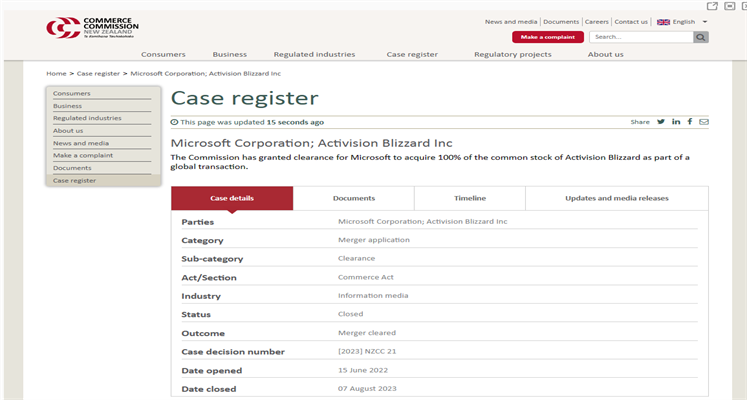Open the Careers link
This screenshot has width=747, height=400.
point(597,22)
